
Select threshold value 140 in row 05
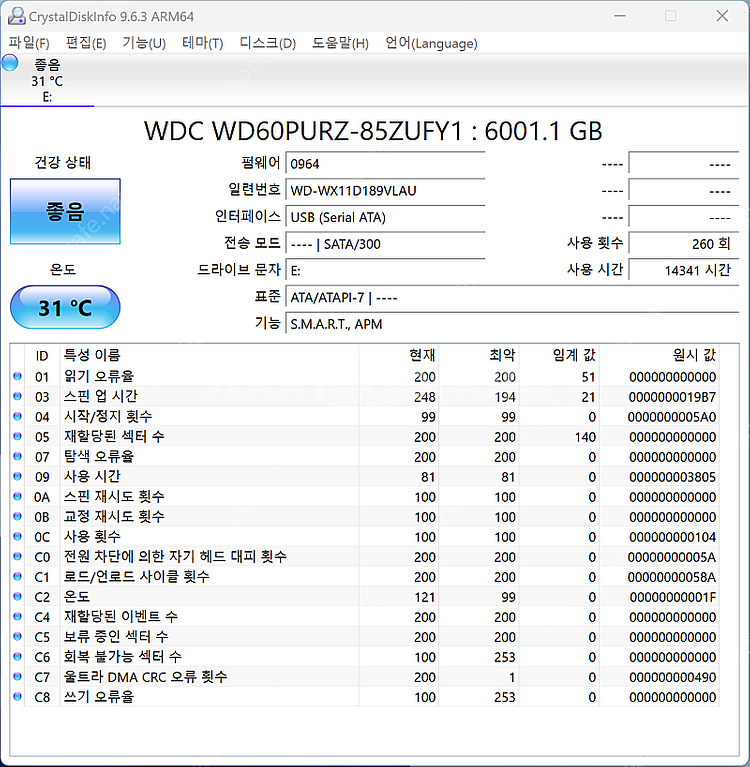point(585,437)
